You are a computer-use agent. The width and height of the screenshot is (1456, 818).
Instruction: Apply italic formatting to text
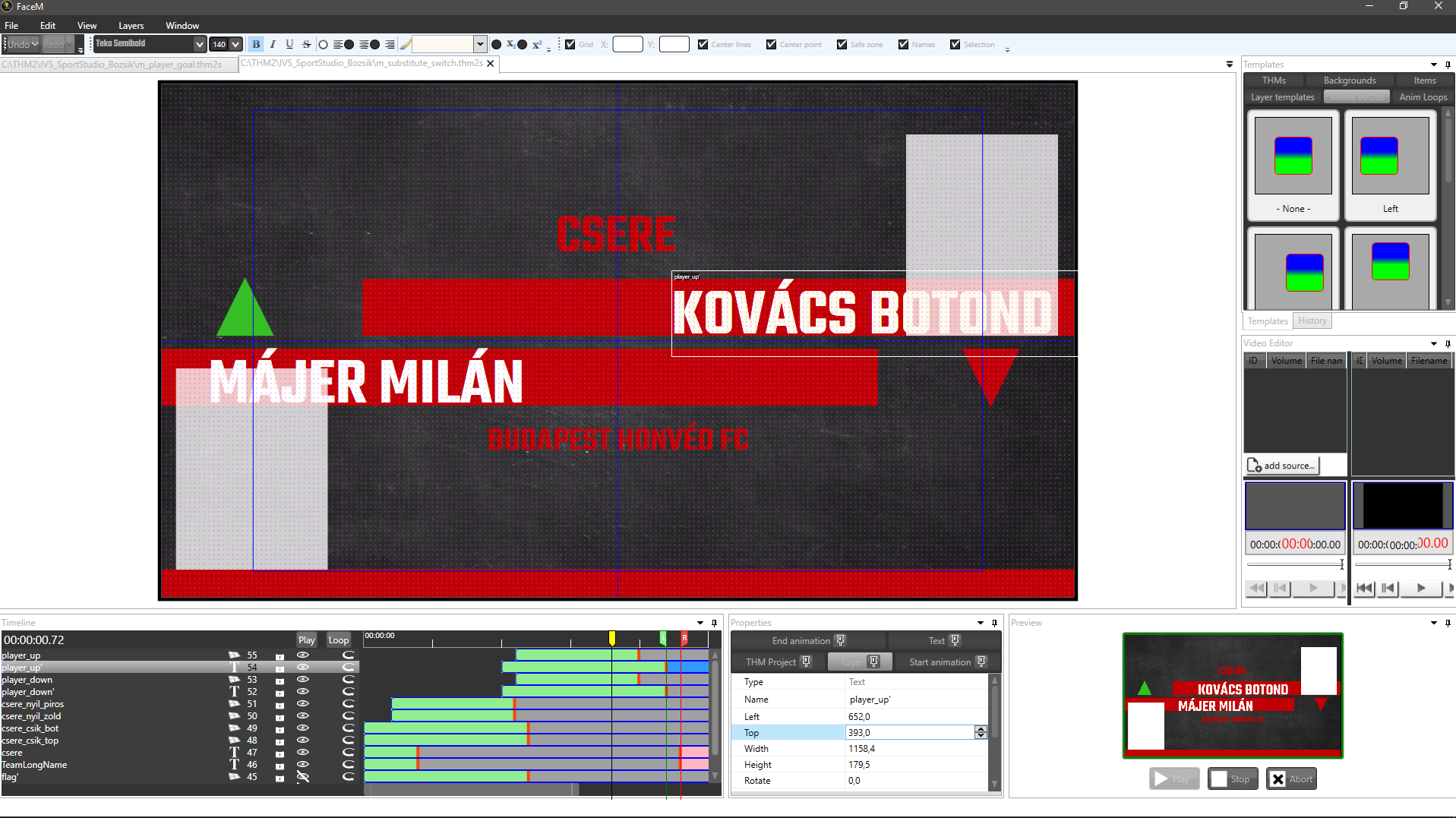(x=273, y=45)
